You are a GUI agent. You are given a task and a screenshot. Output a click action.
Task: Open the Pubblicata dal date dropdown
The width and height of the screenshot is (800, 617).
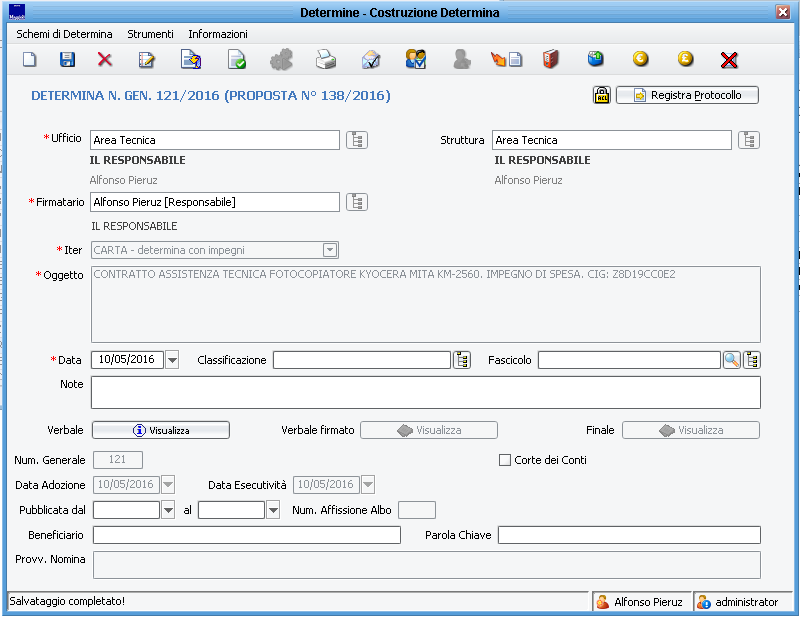[168, 510]
